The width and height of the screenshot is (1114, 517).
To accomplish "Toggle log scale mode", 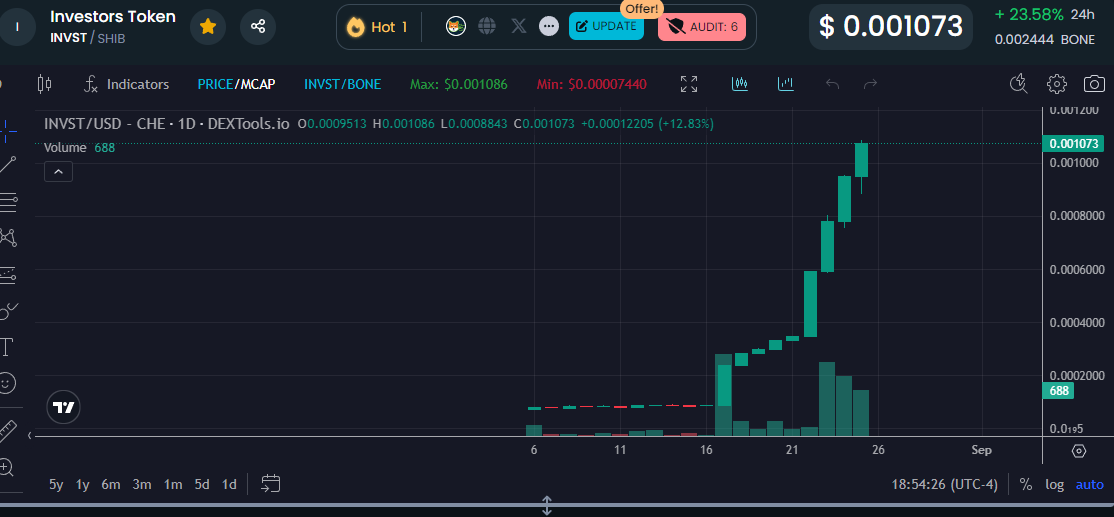I will pyautogui.click(x=1054, y=484).
